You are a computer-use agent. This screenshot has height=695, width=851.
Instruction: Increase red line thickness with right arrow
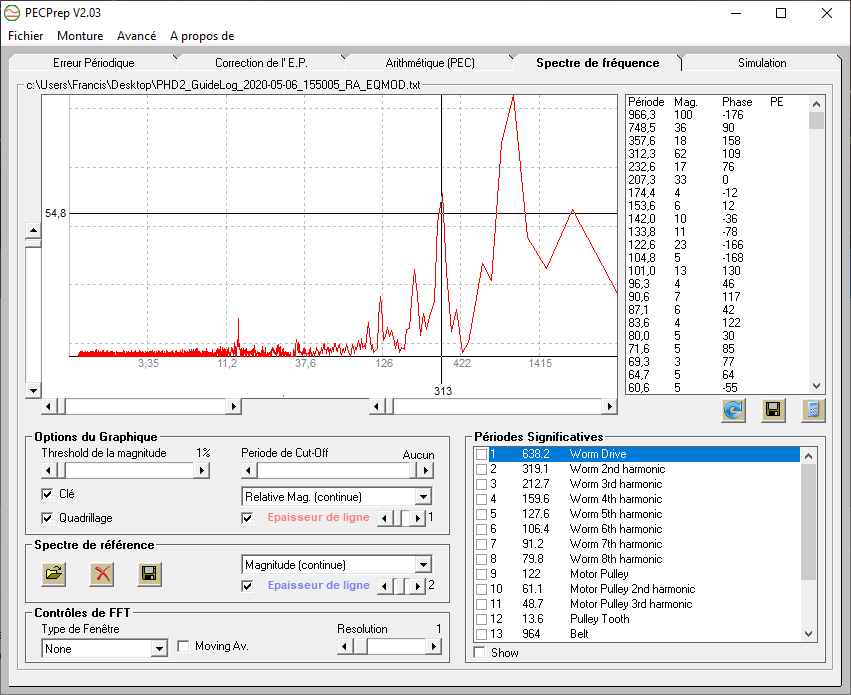tap(417, 518)
